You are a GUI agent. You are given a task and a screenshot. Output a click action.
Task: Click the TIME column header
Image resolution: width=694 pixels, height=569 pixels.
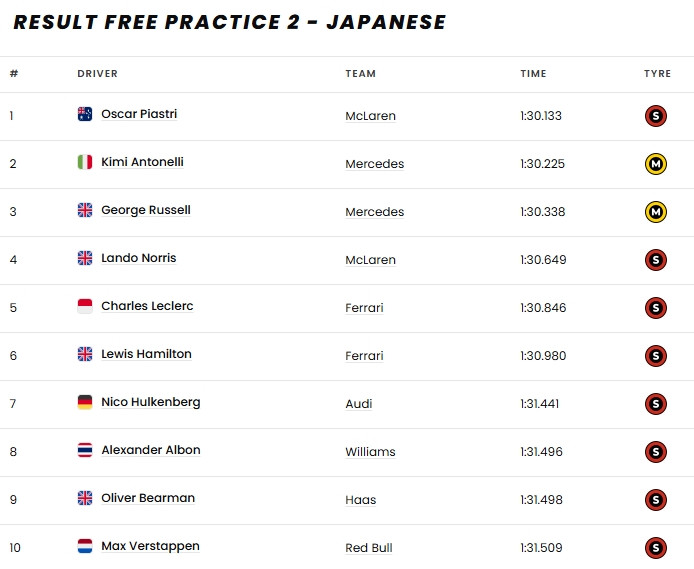pyautogui.click(x=533, y=74)
